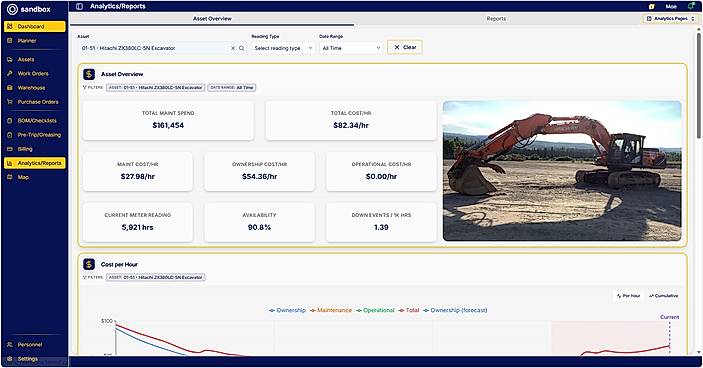This screenshot has width=703, height=368.
Task: Click the Down Events 1.39 card
Action: 381,222
